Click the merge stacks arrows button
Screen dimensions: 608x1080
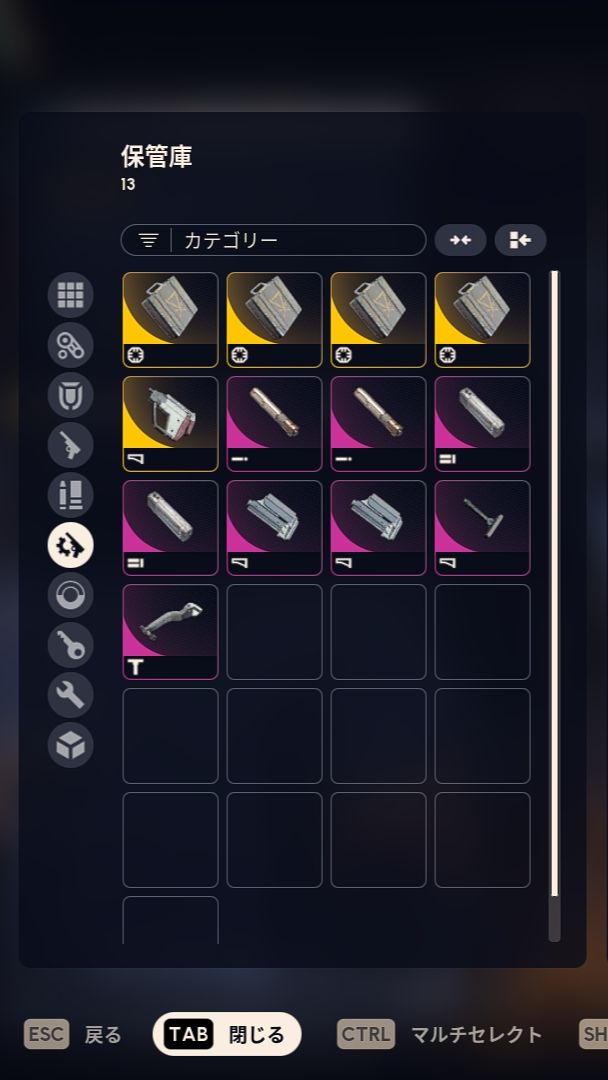pyautogui.click(x=460, y=240)
